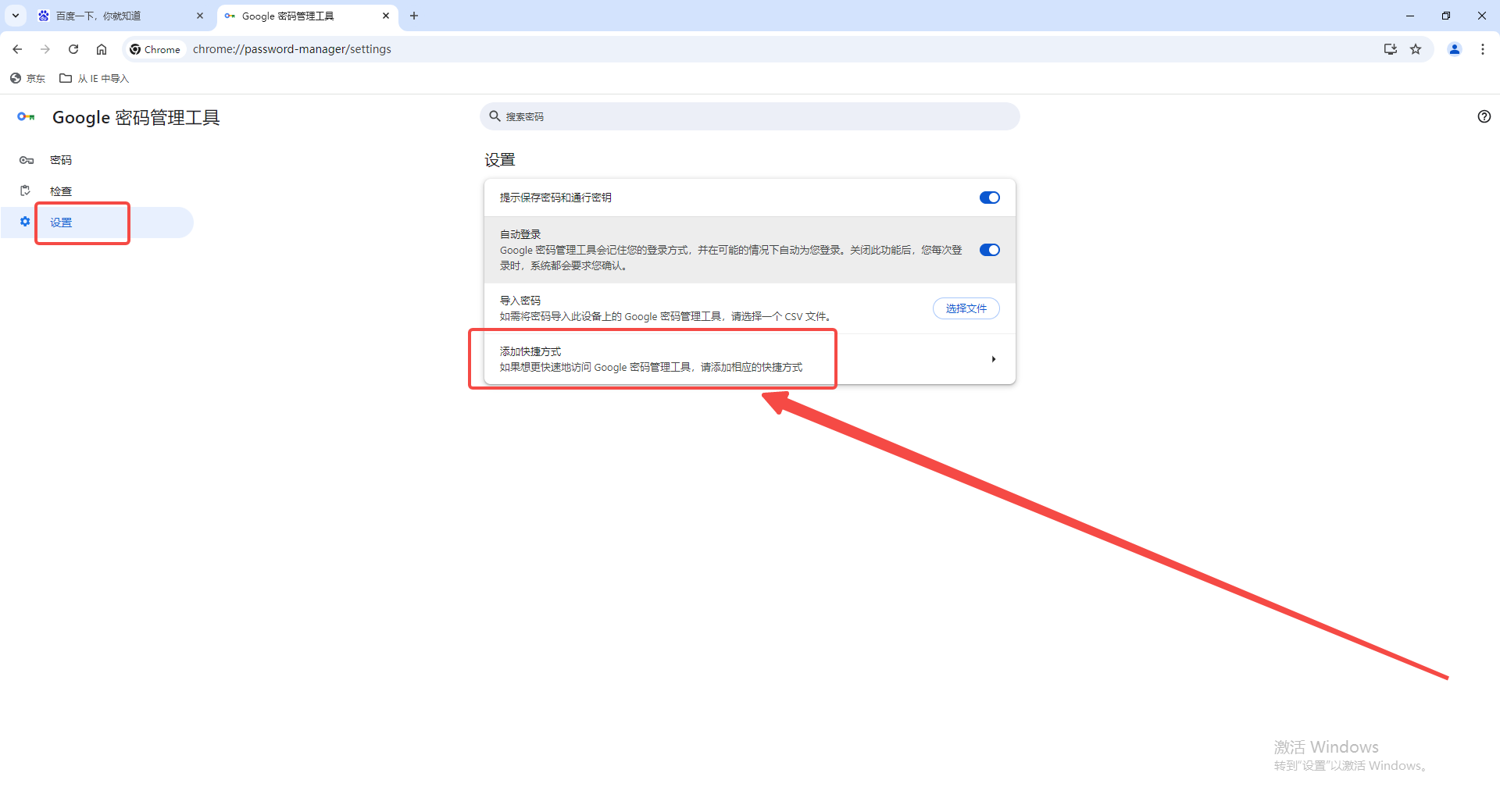Open the tab search dropdown arrow
This screenshot has width=1500, height=812.
coord(16,16)
